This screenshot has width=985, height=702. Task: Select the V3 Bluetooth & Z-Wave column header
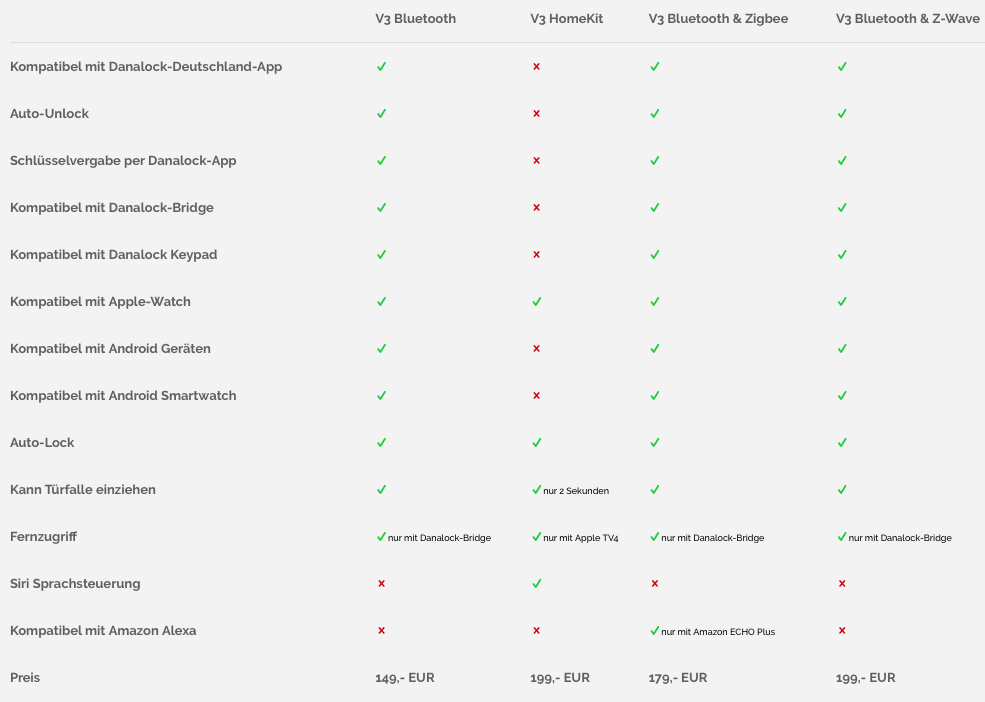[x=907, y=19]
